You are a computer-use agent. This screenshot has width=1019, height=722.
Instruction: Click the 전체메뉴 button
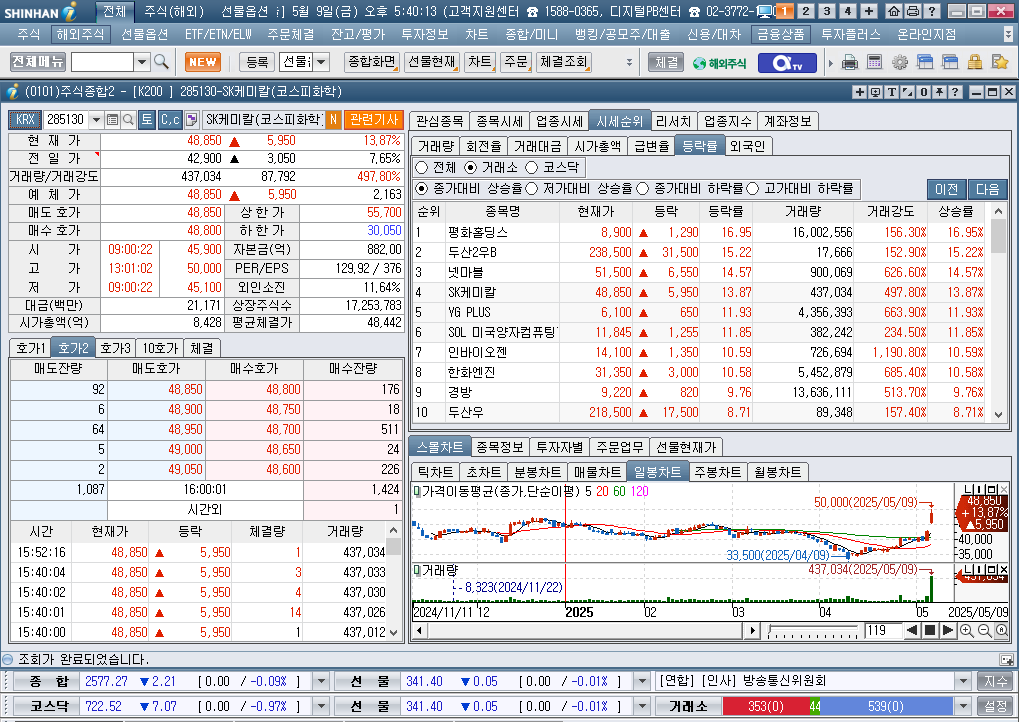38,62
